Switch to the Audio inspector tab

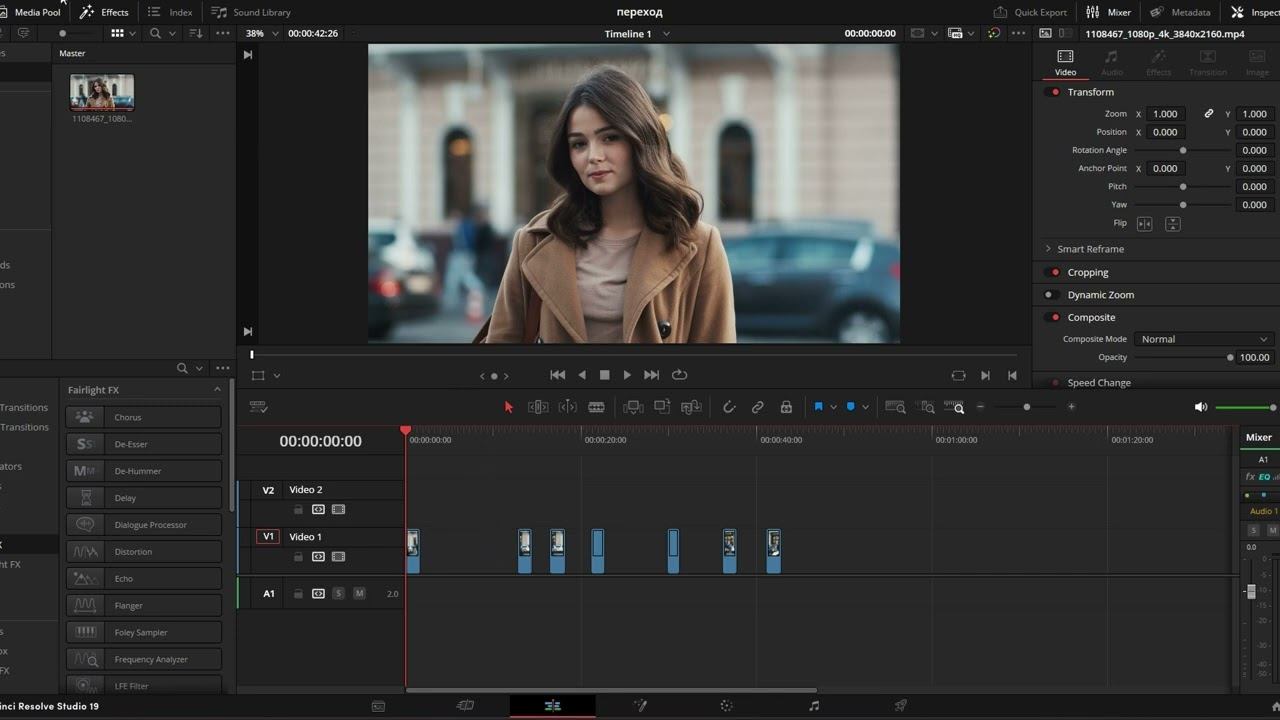tap(1111, 62)
